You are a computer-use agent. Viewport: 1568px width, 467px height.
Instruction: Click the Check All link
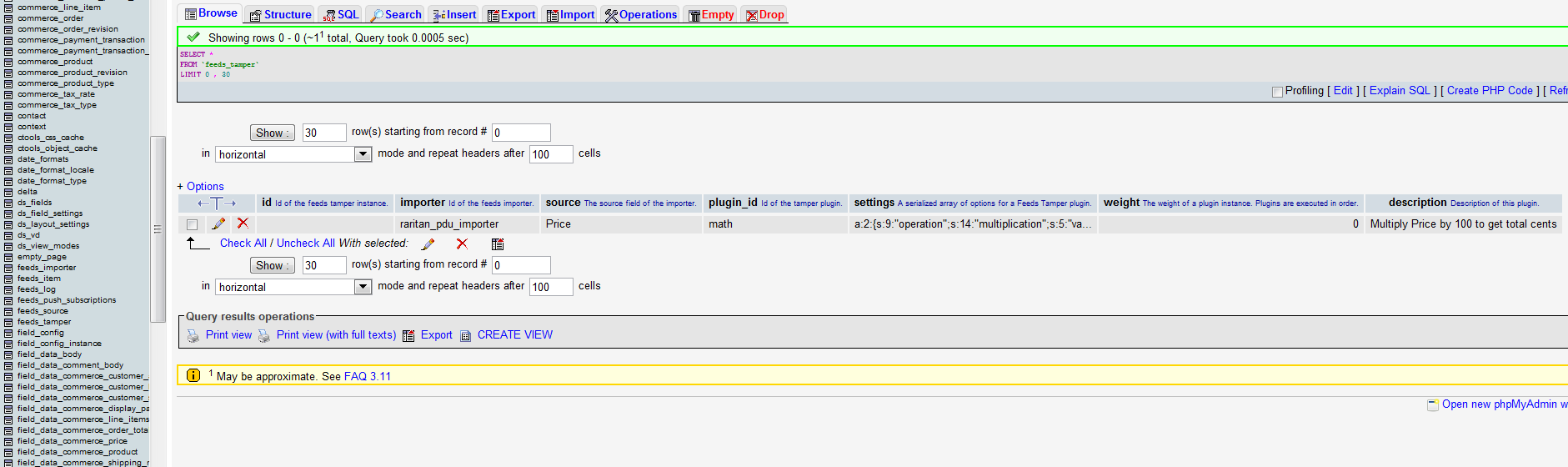pos(243,243)
